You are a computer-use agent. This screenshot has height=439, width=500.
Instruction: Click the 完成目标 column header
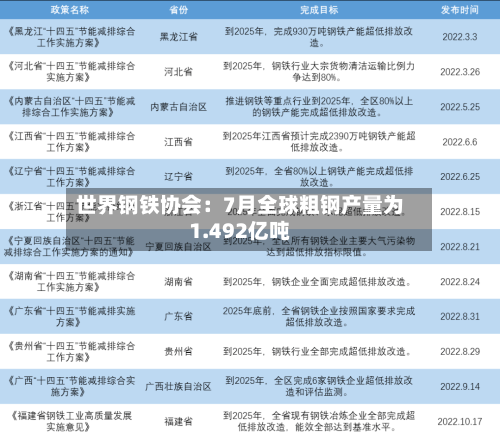tap(319, 10)
